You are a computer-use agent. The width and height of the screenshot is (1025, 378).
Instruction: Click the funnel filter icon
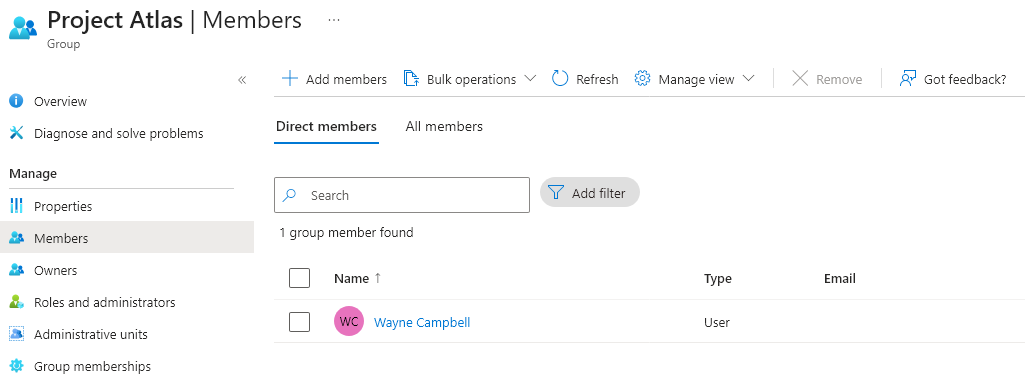[x=556, y=193]
